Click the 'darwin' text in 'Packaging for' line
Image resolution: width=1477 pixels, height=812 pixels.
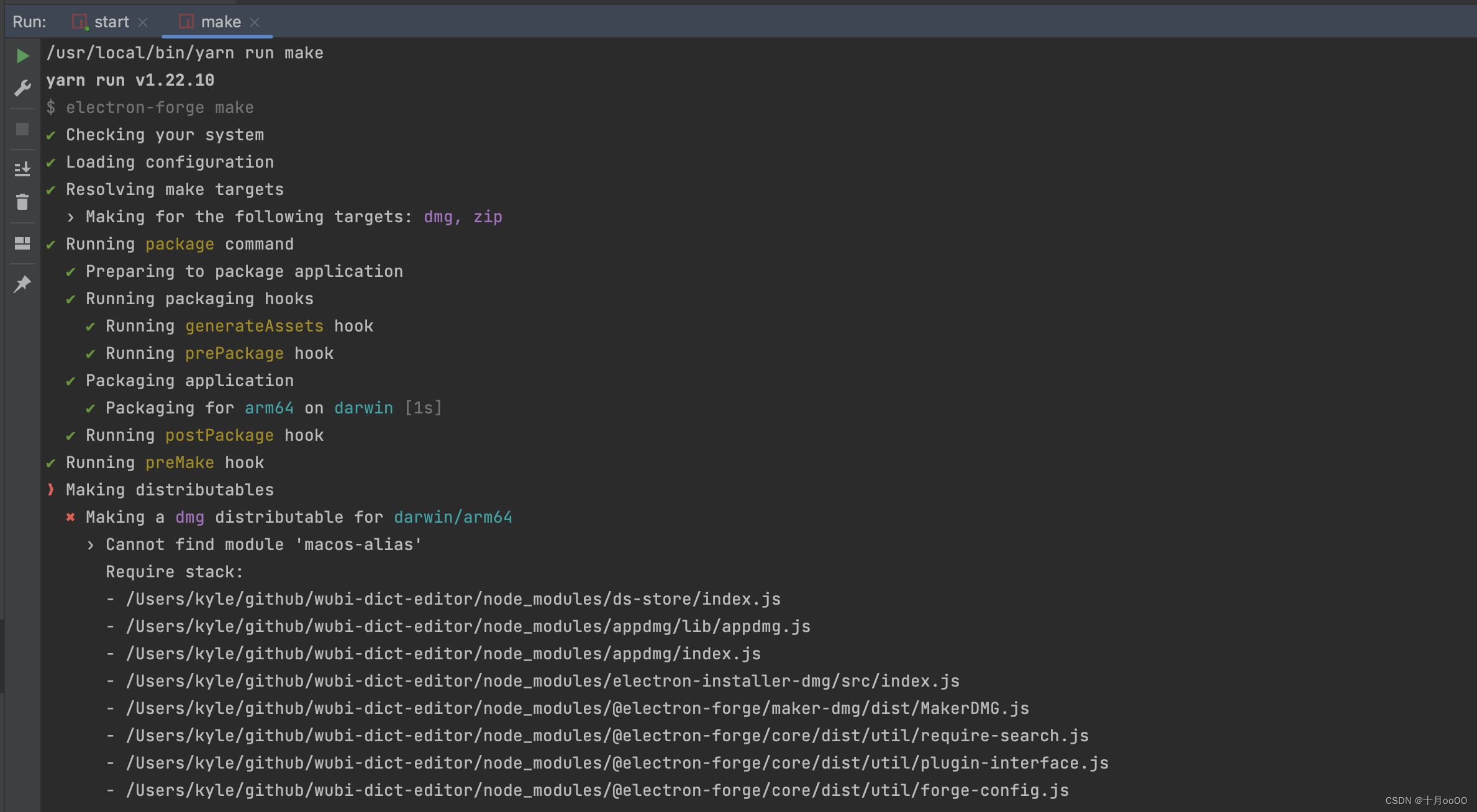[x=364, y=408]
